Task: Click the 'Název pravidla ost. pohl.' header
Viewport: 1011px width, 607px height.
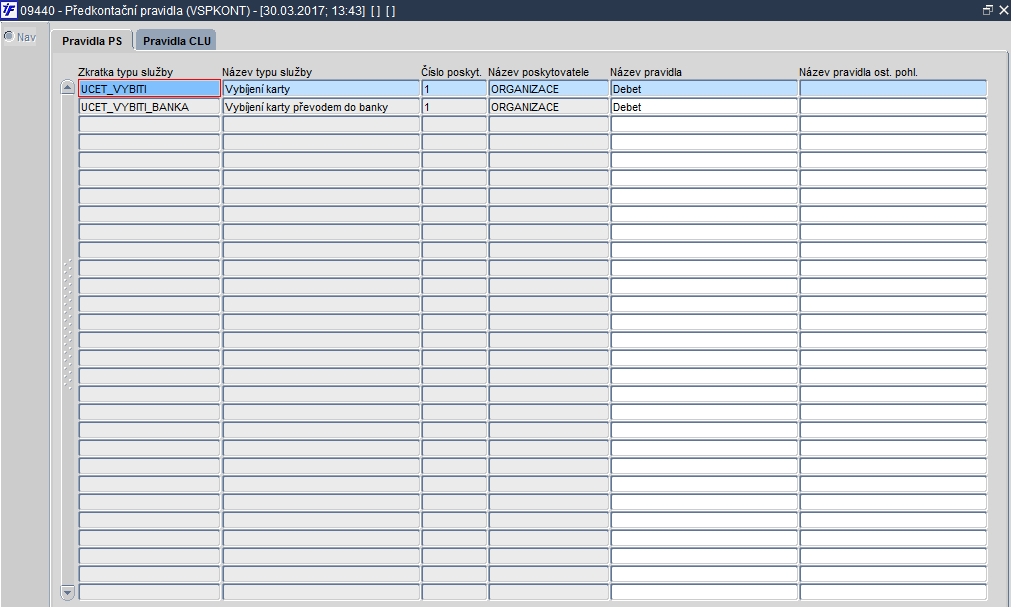Action: (858, 72)
